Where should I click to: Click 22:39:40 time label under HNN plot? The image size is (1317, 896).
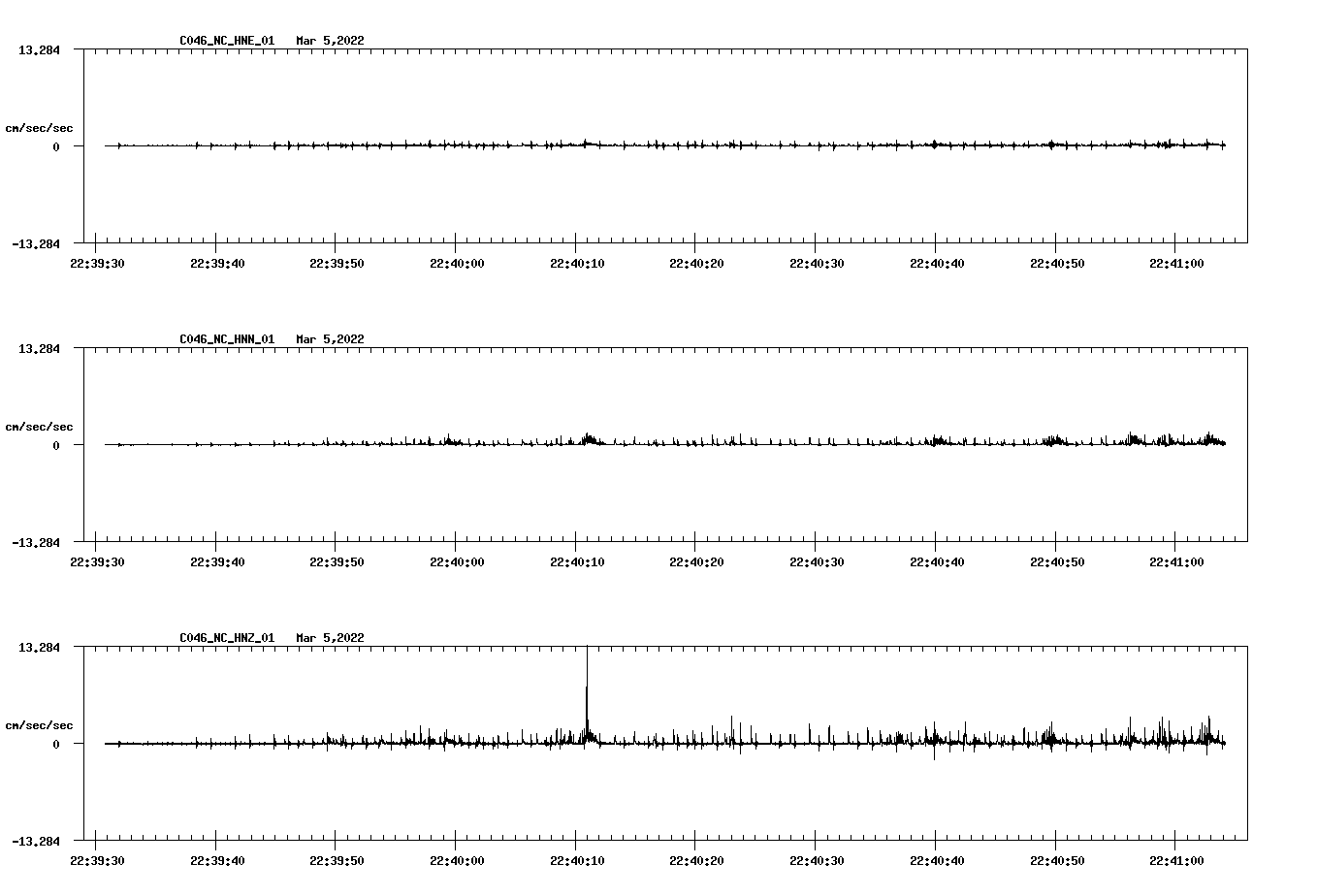[216, 561]
